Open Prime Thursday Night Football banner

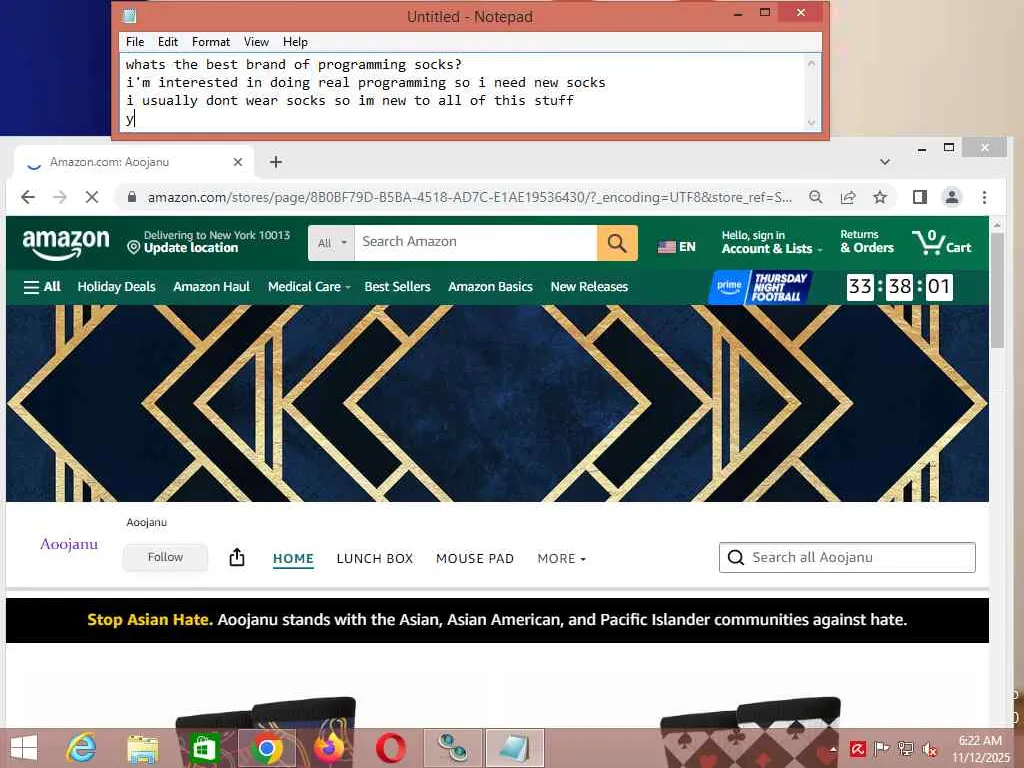pos(760,287)
